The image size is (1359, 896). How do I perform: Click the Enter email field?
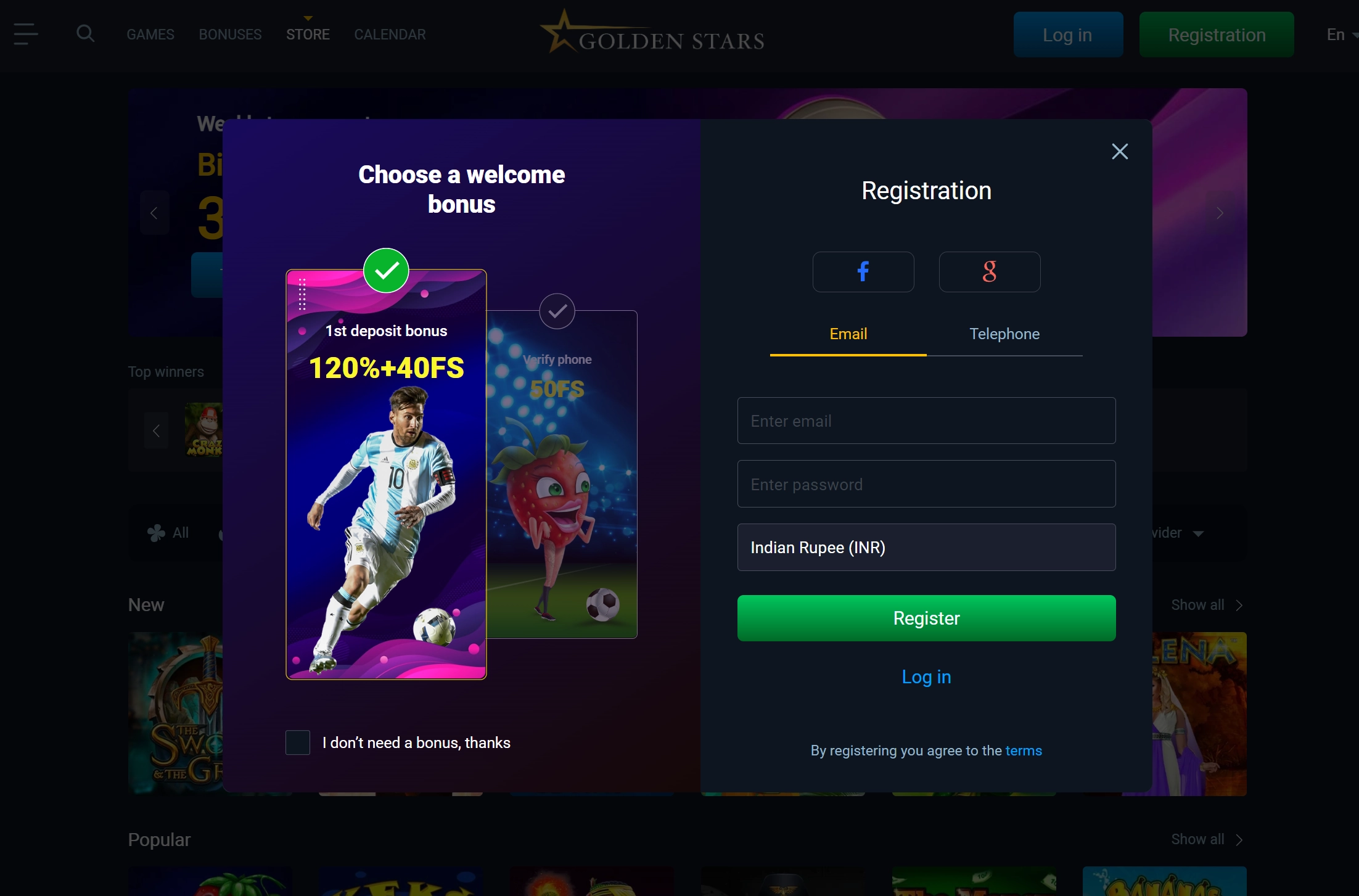click(926, 421)
